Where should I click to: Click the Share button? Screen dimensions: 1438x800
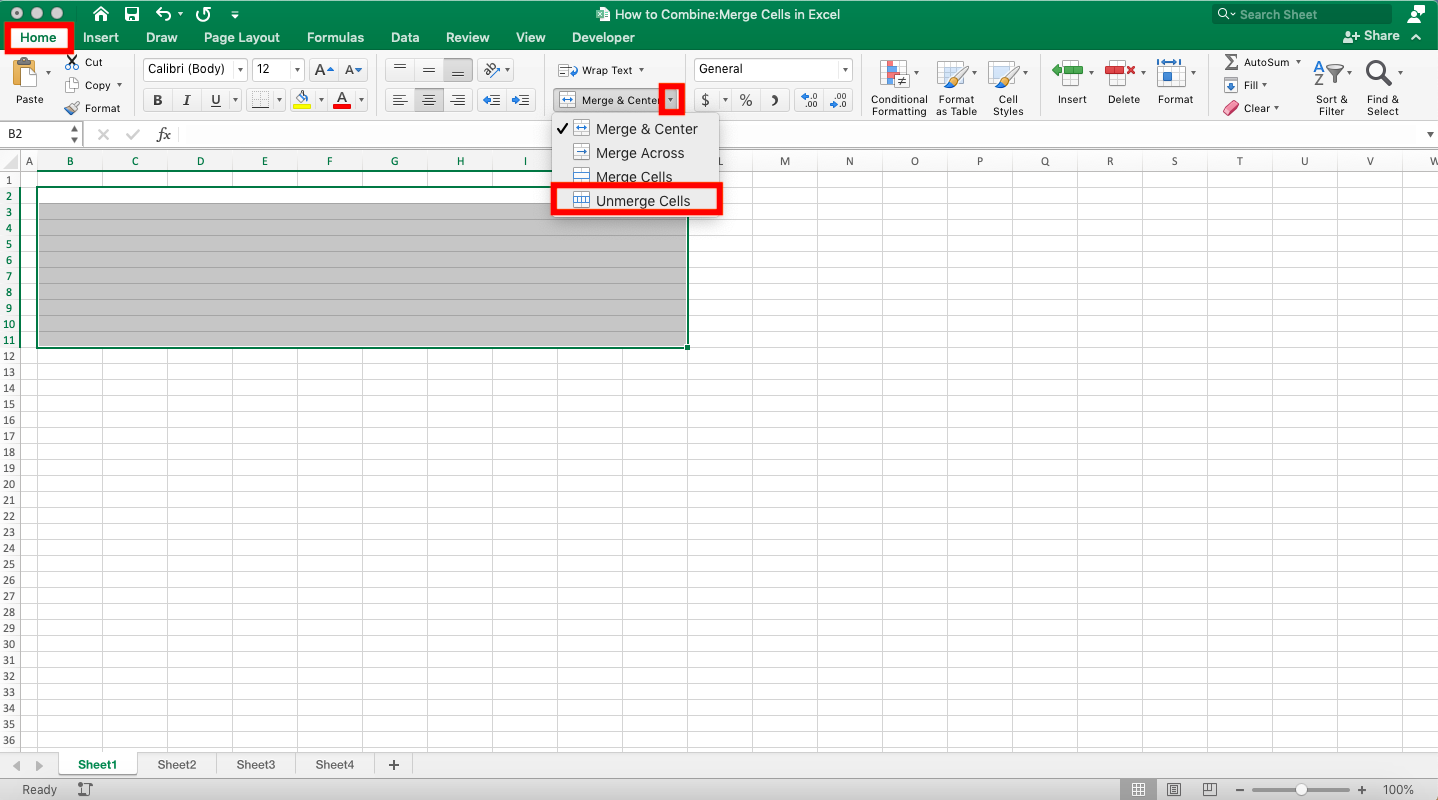(1371, 36)
